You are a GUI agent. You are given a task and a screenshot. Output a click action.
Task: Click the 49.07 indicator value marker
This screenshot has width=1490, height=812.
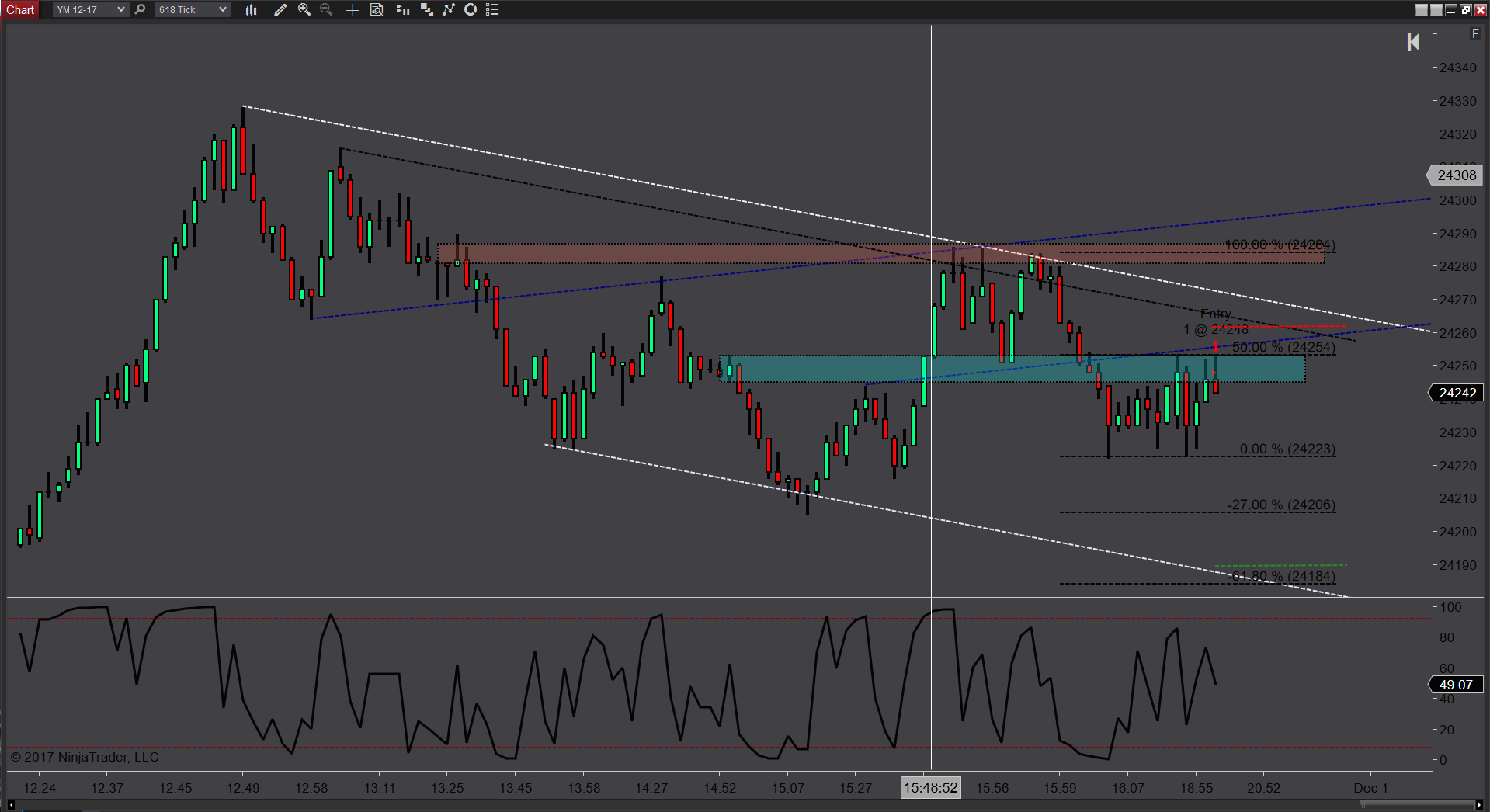(1456, 685)
